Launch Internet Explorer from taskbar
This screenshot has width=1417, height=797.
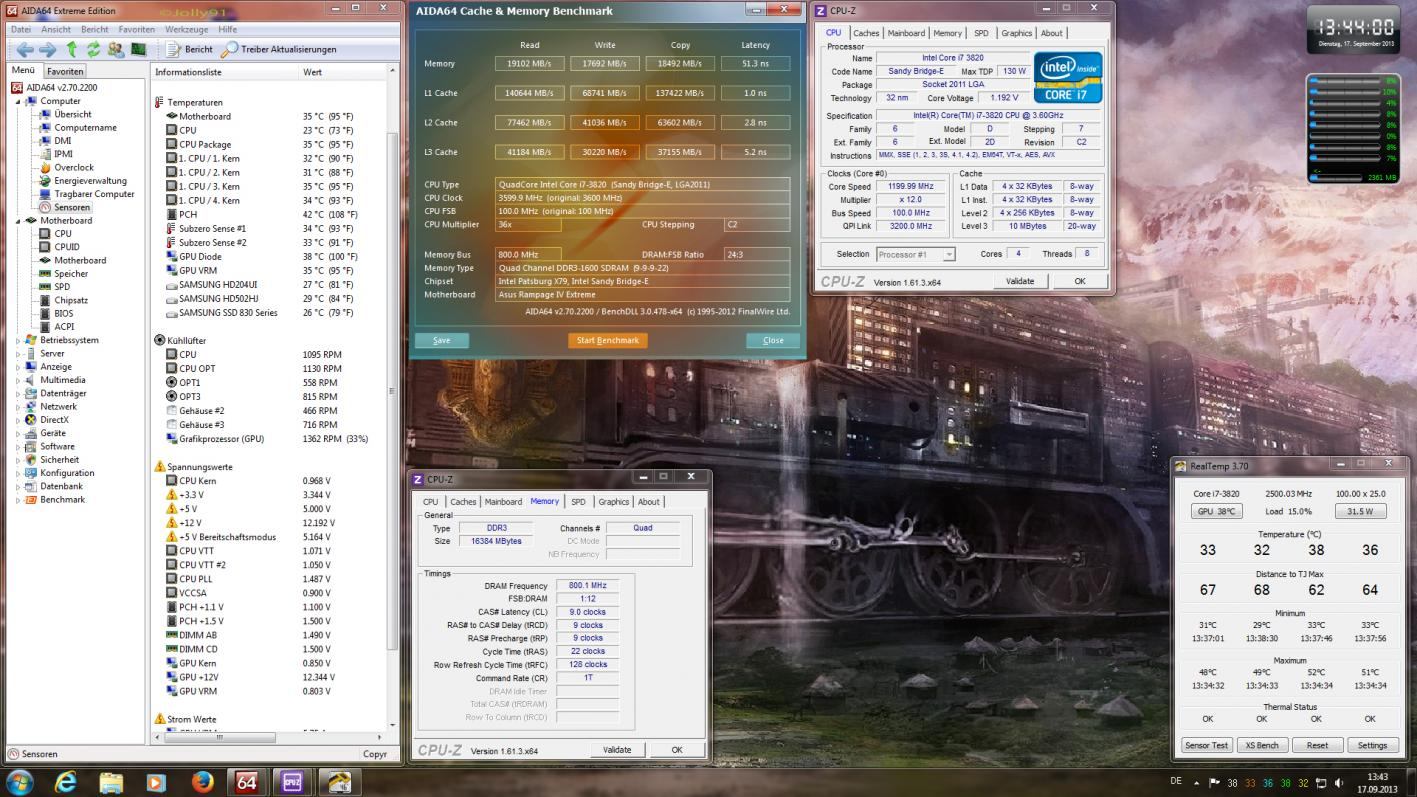coord(66,782)
